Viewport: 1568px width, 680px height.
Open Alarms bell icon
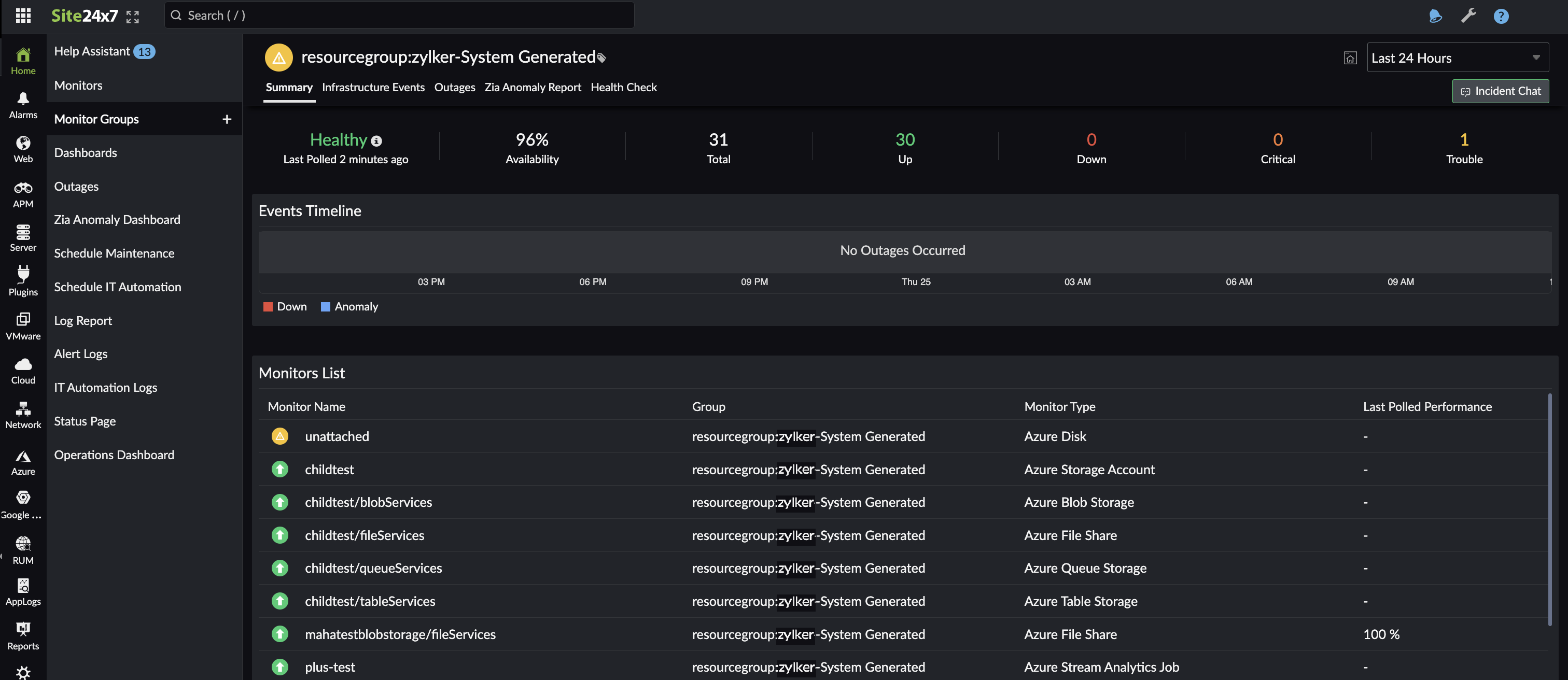point(23,105)
